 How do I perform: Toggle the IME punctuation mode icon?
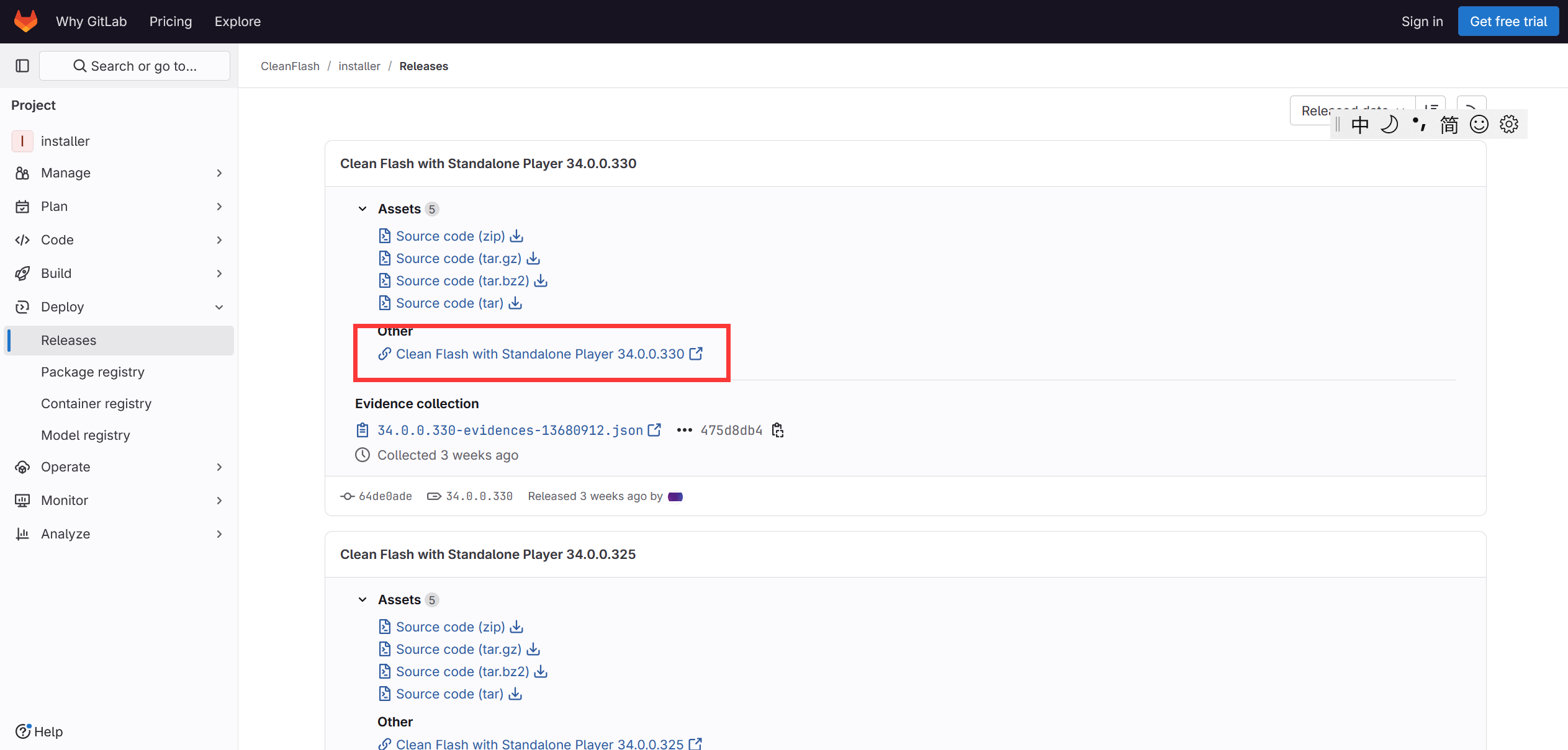click(x=1419, y=124)
